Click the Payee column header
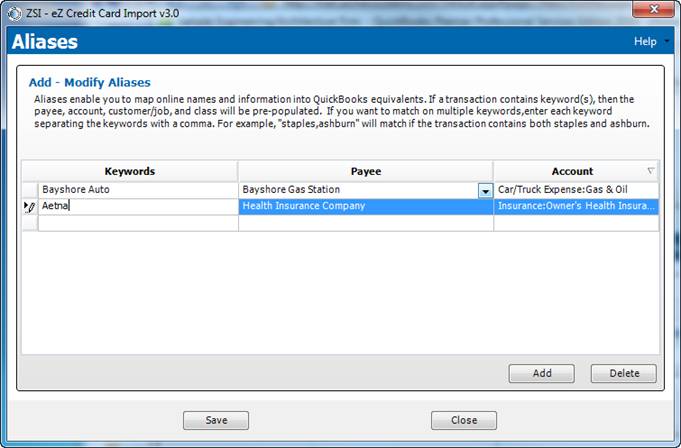 click(365, 171)
